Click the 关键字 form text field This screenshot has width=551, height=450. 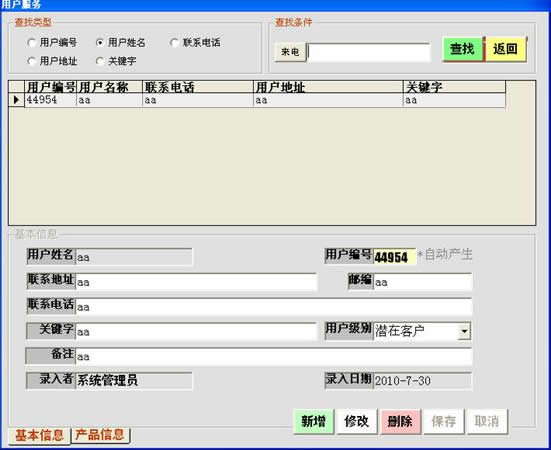(196, 332)
